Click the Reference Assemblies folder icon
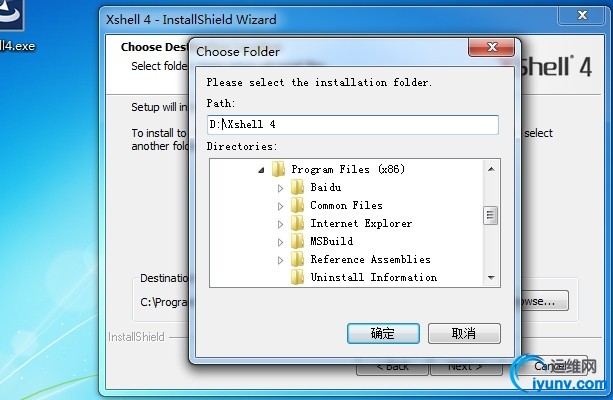 (x=298, y=259)
